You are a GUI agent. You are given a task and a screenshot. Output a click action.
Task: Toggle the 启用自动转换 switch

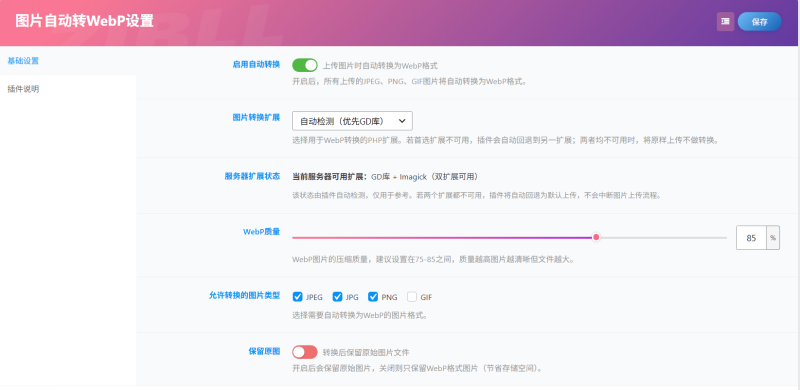click(x=305, y=65)
